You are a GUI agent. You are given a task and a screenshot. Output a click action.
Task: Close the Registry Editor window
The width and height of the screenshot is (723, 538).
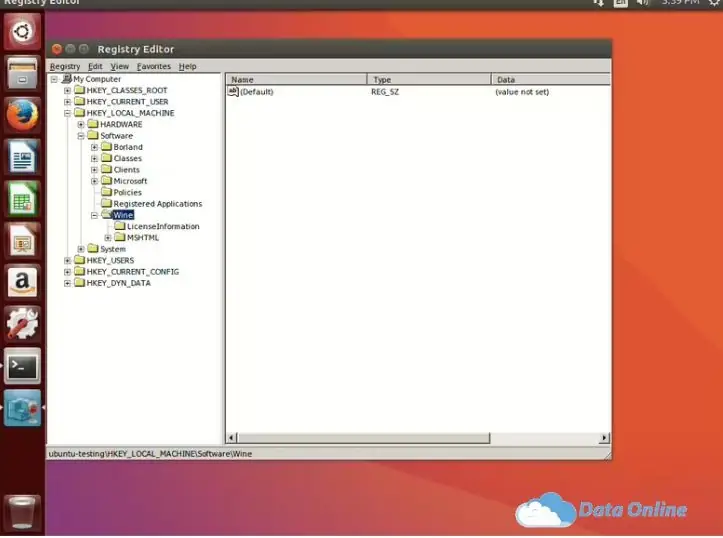pyautogui.click(x=57, y=49)
